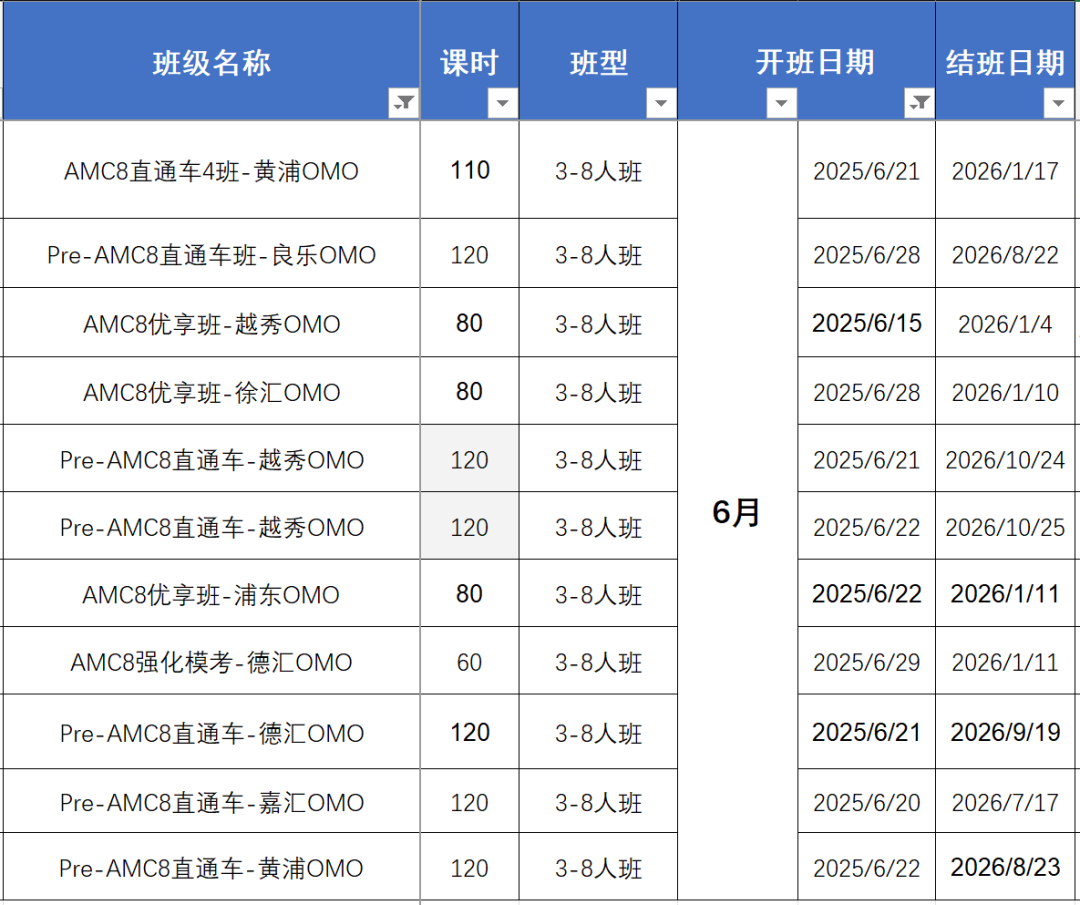Select cell Pre-AMC8直通车-黄浦OMO
The height and width of the screenshot is (905, 1080).
[211, 867]
